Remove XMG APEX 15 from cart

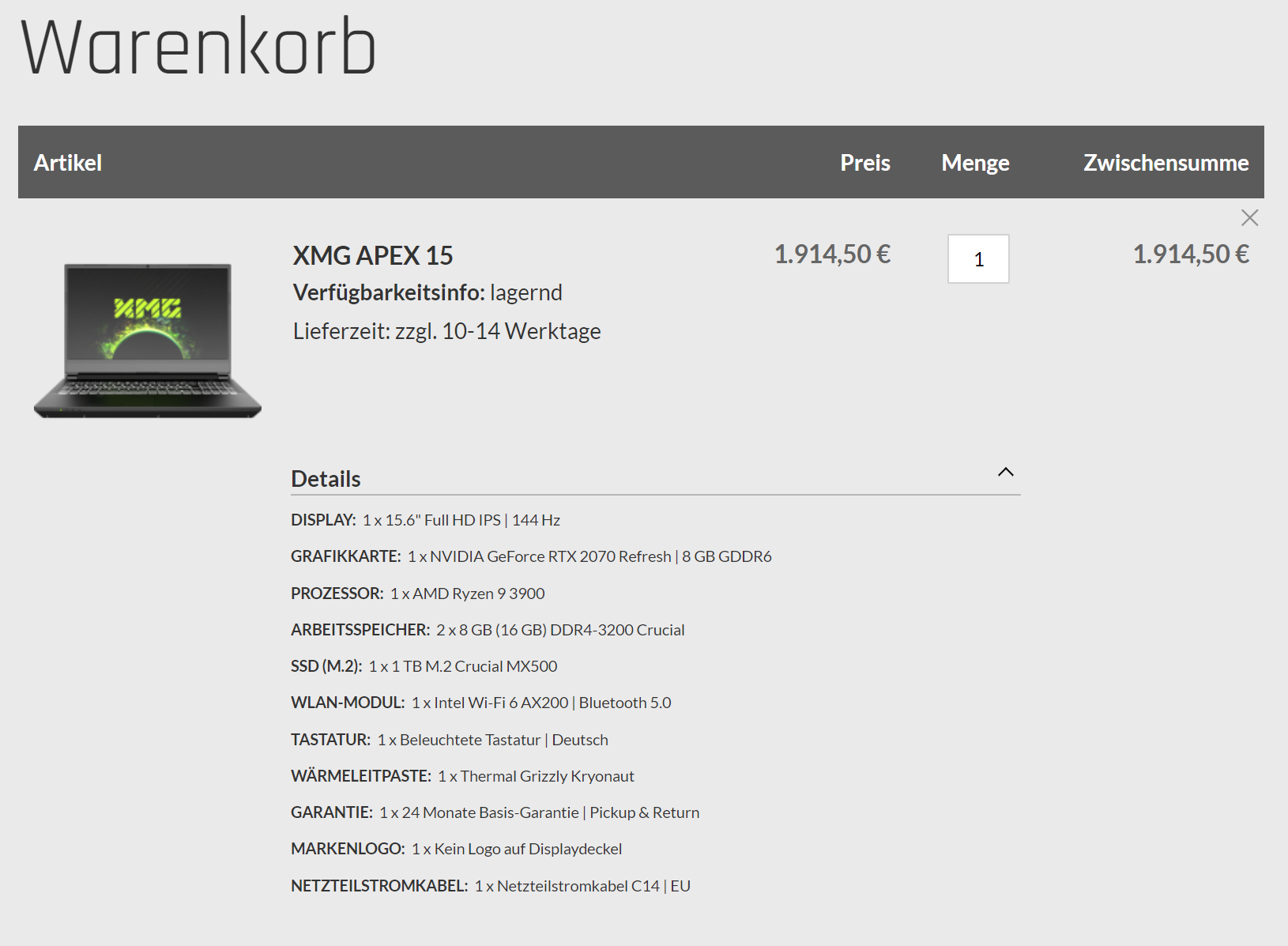click(1249, 217)
